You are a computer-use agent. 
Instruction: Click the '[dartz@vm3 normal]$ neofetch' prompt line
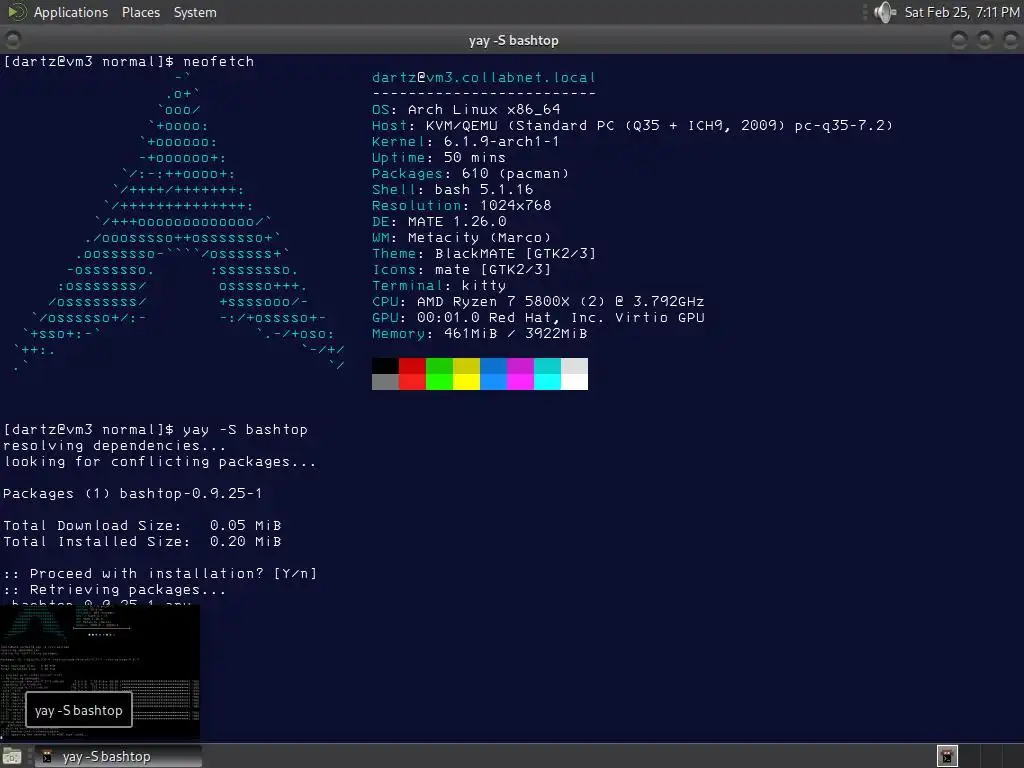point(129,61)
